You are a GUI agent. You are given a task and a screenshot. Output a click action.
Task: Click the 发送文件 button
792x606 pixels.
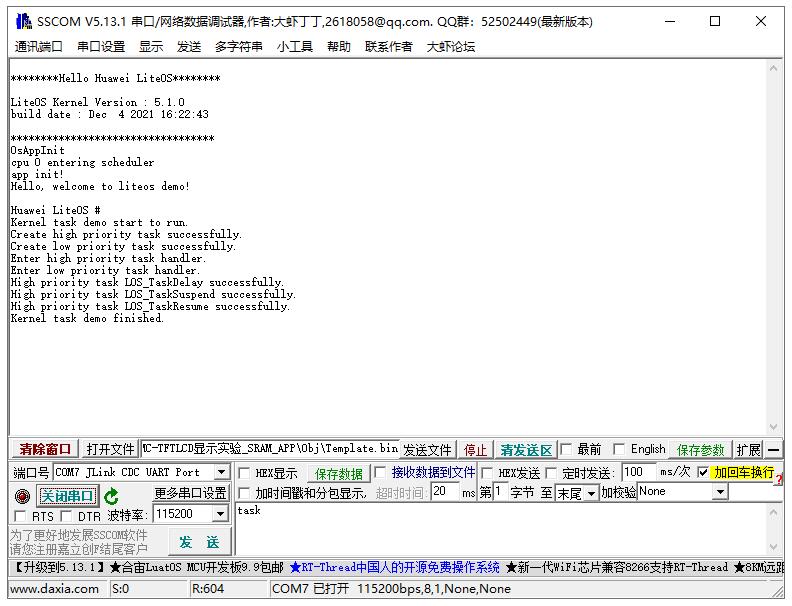(427, 449)
